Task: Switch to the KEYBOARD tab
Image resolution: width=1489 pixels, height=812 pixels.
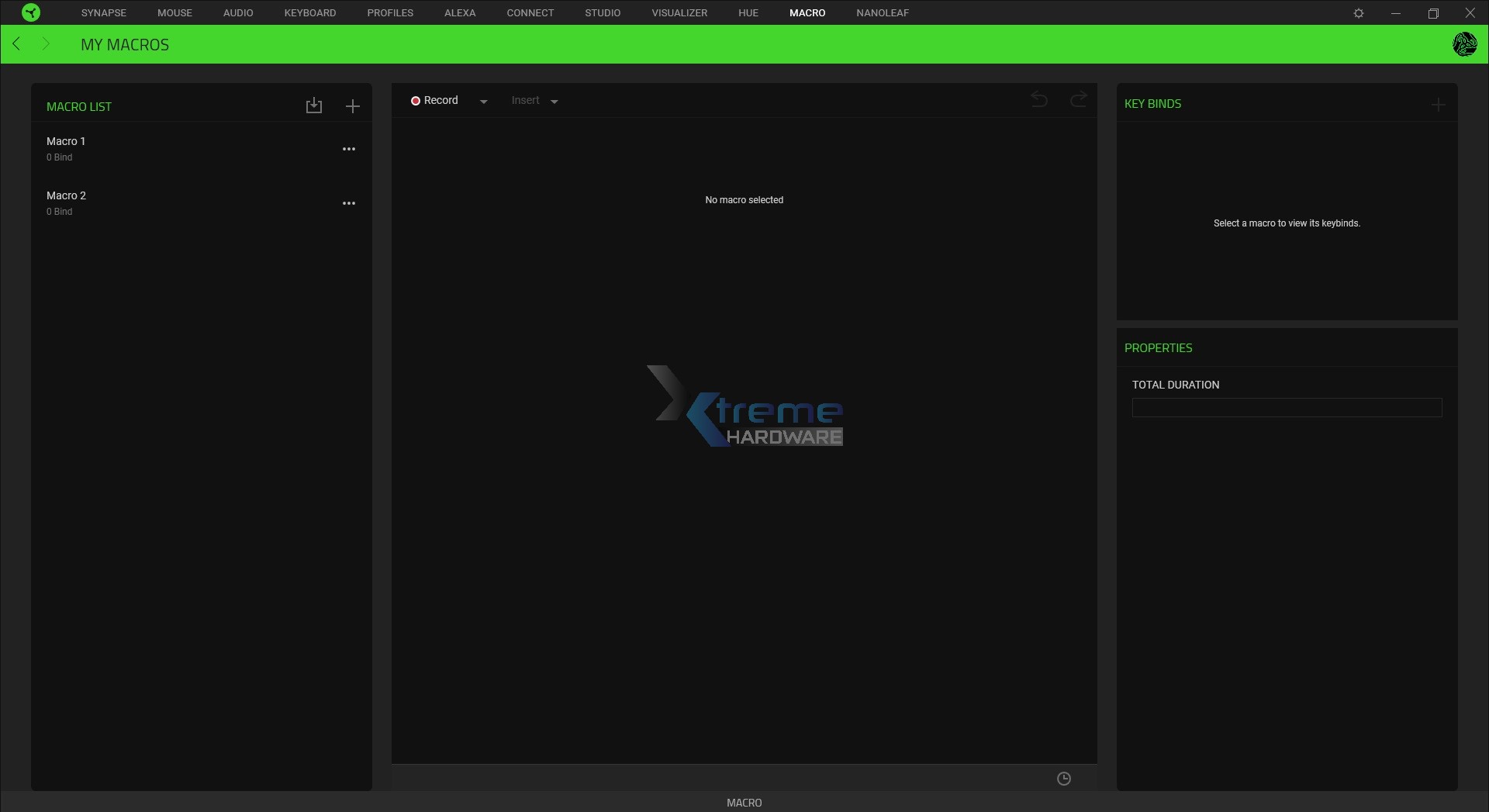Action: pyautogui.click(x=310, y=13)
